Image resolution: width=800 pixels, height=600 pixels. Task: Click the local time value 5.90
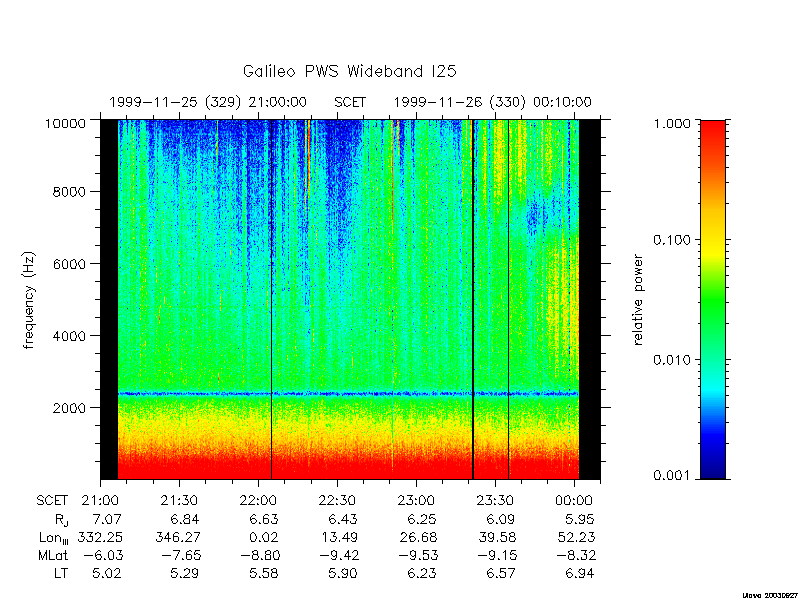point(343,573)
